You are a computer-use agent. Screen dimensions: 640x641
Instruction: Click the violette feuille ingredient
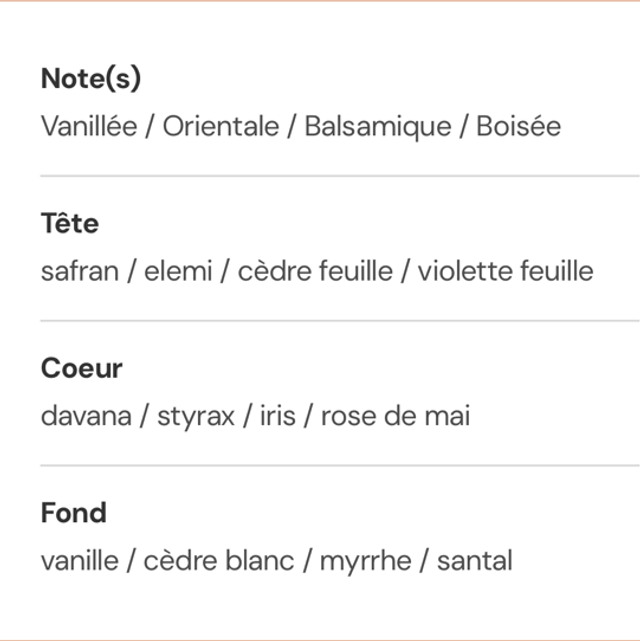point(505,271)
